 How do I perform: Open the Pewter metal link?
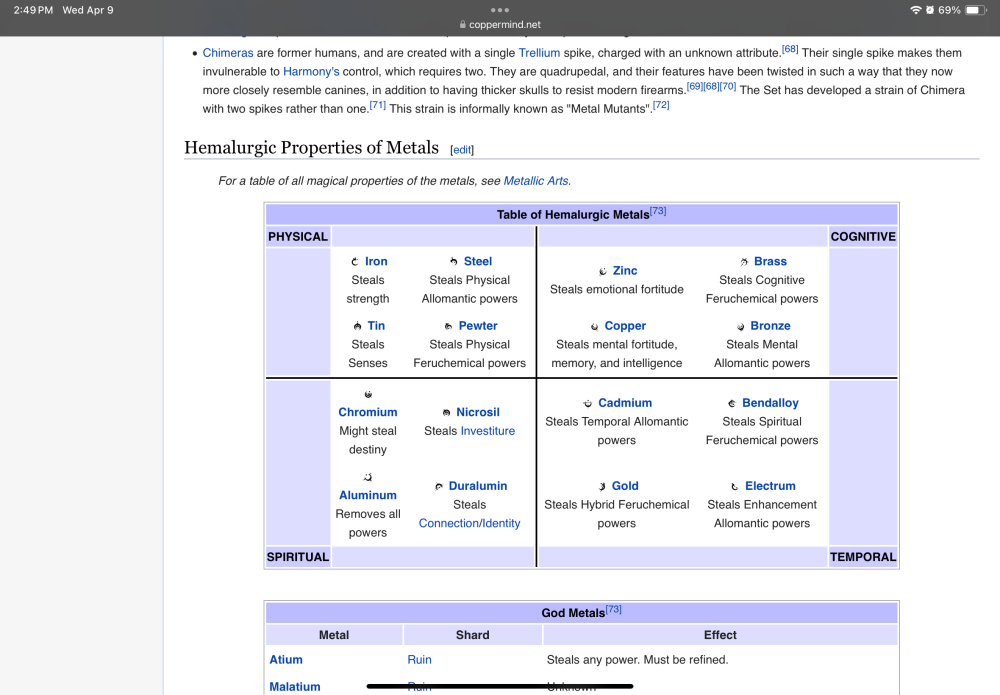coord(478,326)
